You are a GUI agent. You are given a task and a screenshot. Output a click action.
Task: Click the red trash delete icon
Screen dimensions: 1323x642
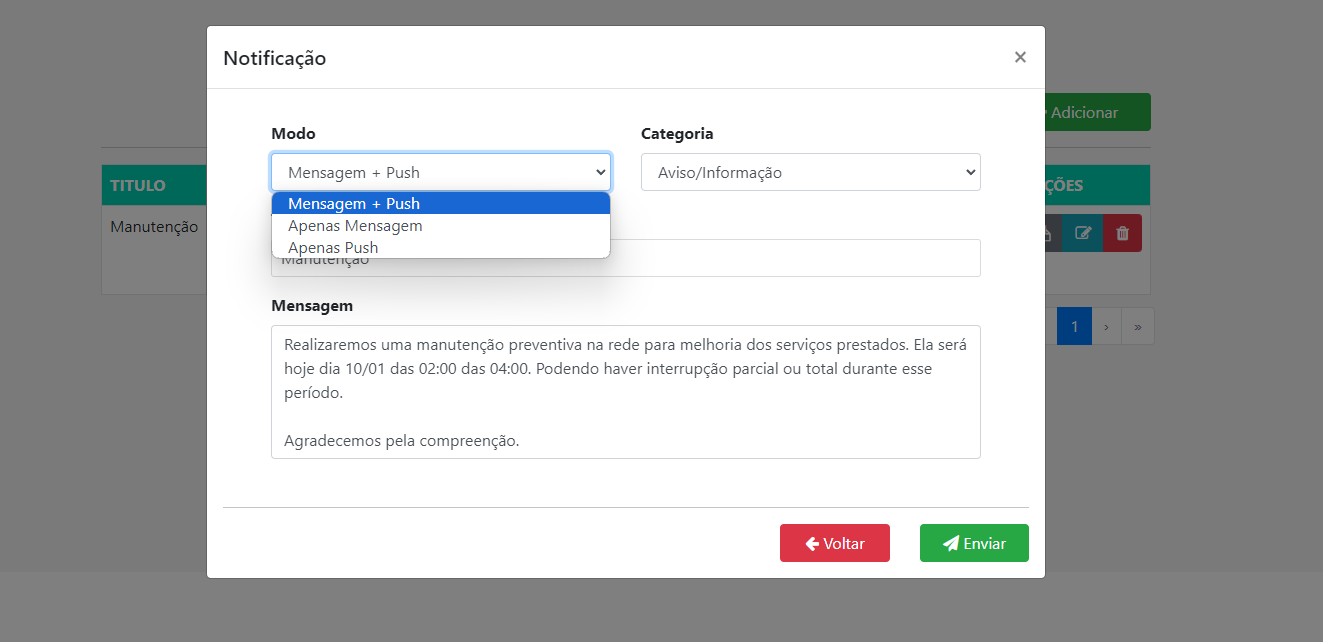[1121, 232]
